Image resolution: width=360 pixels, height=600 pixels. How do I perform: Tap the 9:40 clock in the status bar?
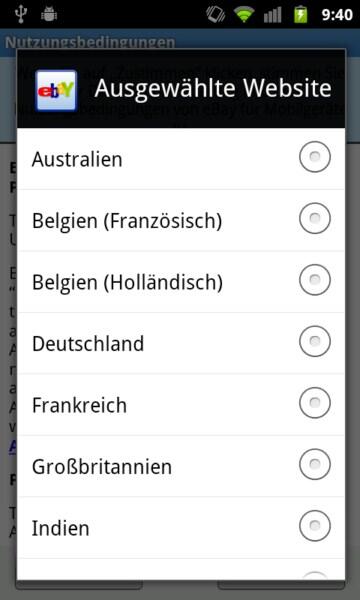click(337, 15)
